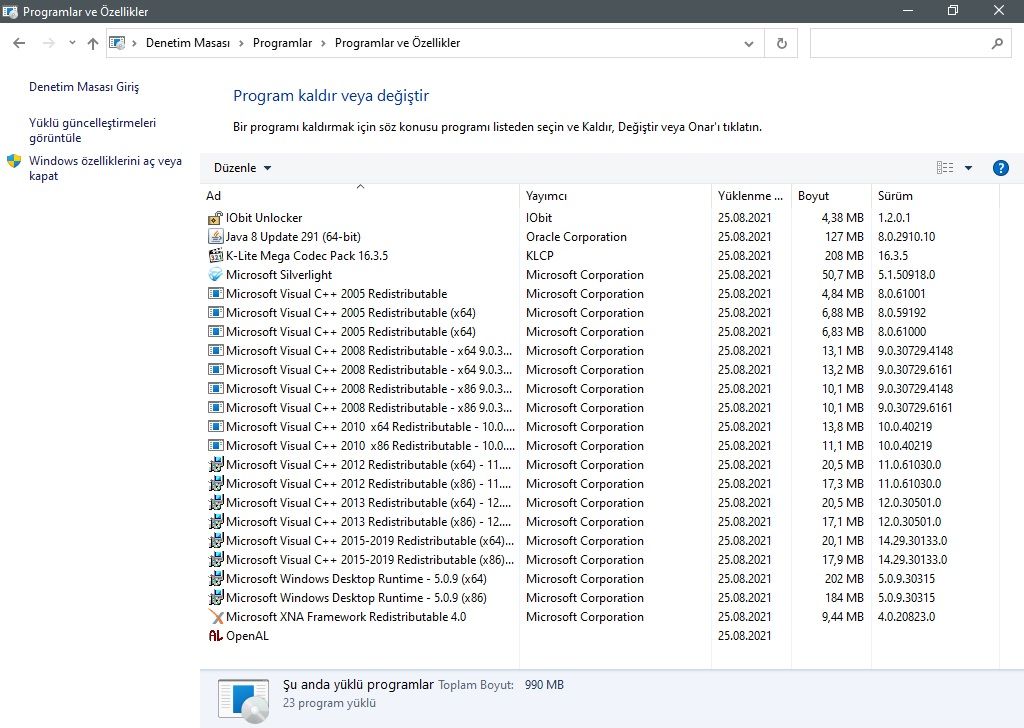Screen dimensions: 1024x728
Task: Click the Java 8 Update 291 icon
Action: pos(216,237)
